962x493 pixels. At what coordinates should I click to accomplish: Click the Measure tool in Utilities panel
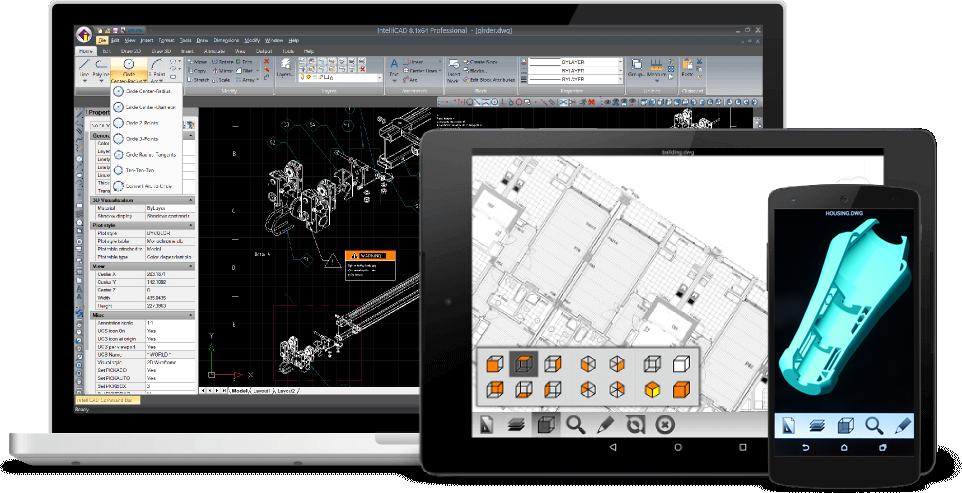click(x=656, y=69)
